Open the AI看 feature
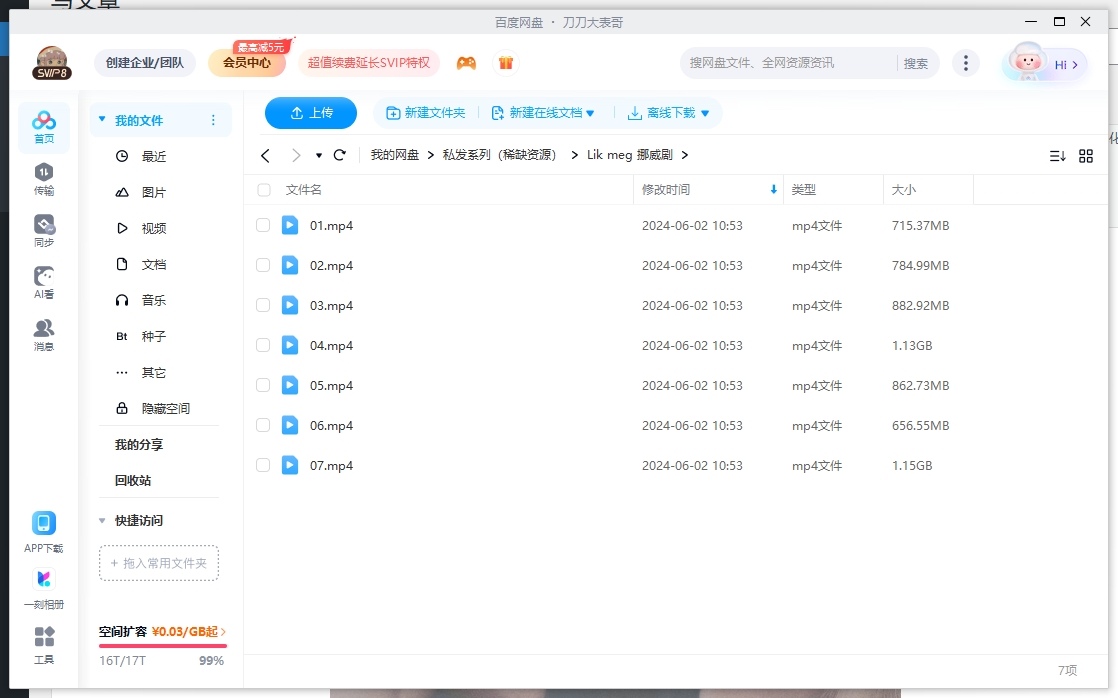The image size is (1118, 698). (43, 280)
